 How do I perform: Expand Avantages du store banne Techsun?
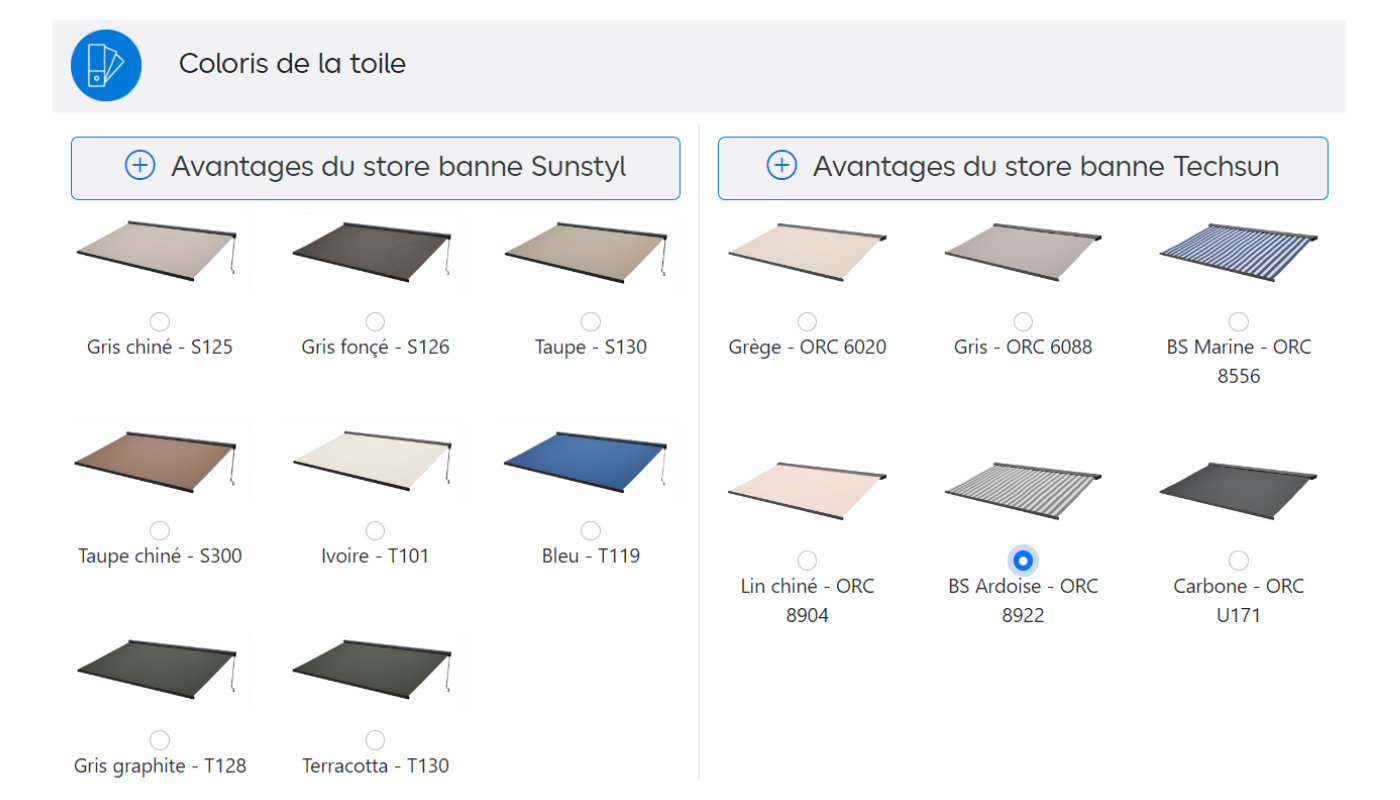tap(1023, 168)
